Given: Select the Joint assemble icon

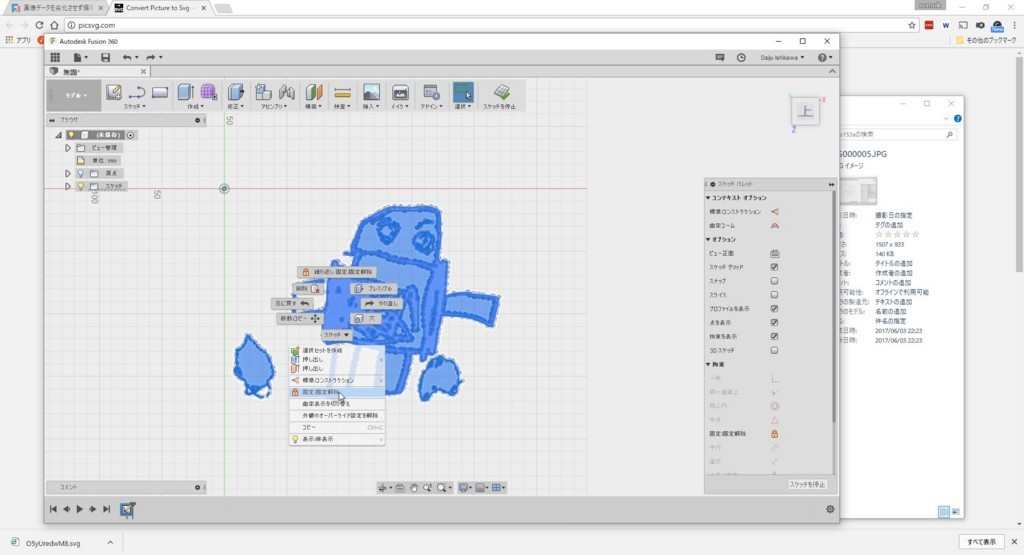Looking at the screenshot, I should [x=287, y=92].
